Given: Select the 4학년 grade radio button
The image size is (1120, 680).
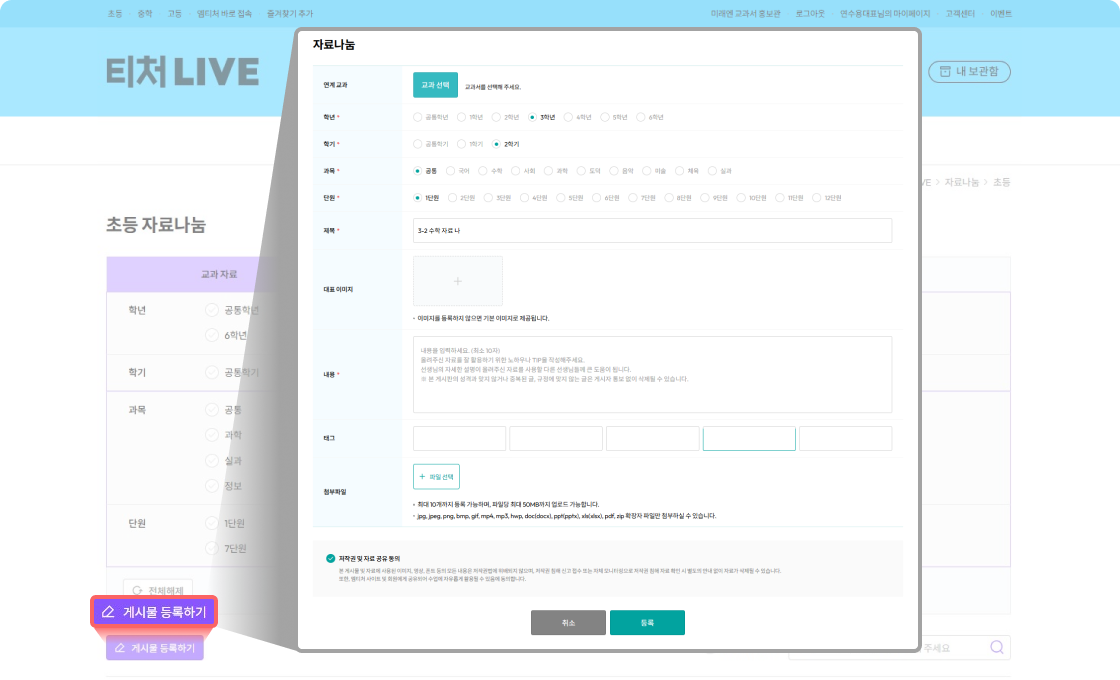Looking at the screenshot, I should 569,117.
